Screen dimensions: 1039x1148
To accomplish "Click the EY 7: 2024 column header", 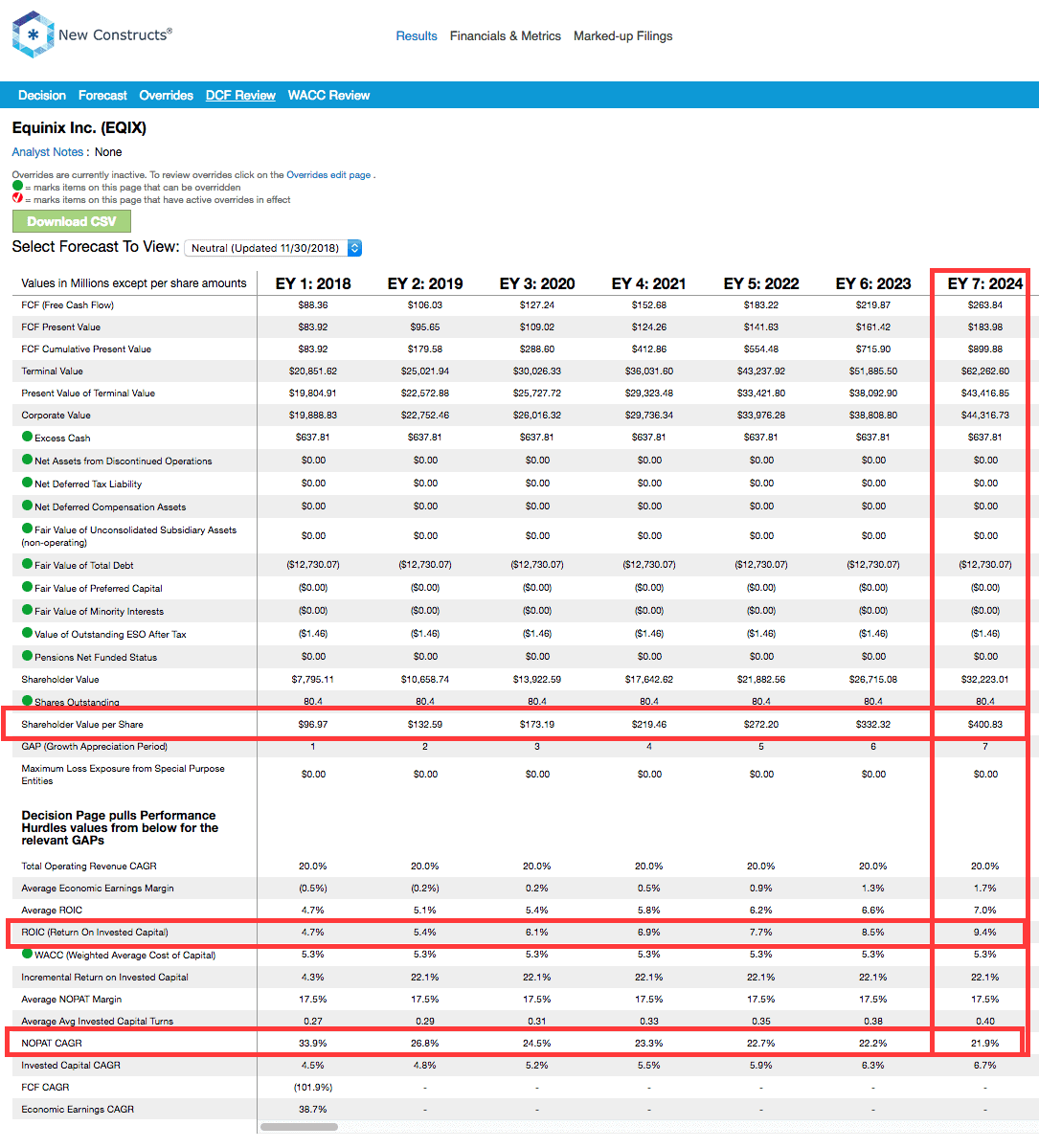I will (x=985, y=283).
